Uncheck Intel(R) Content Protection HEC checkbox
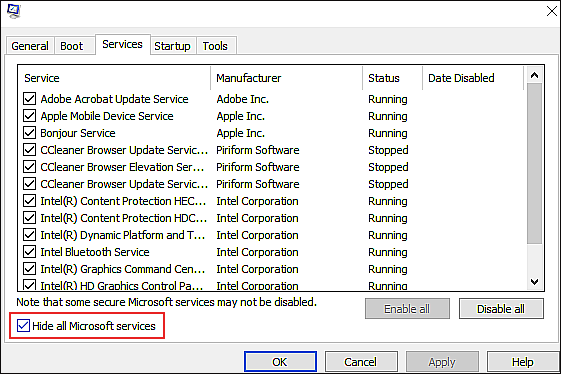 tap(29, 201)
